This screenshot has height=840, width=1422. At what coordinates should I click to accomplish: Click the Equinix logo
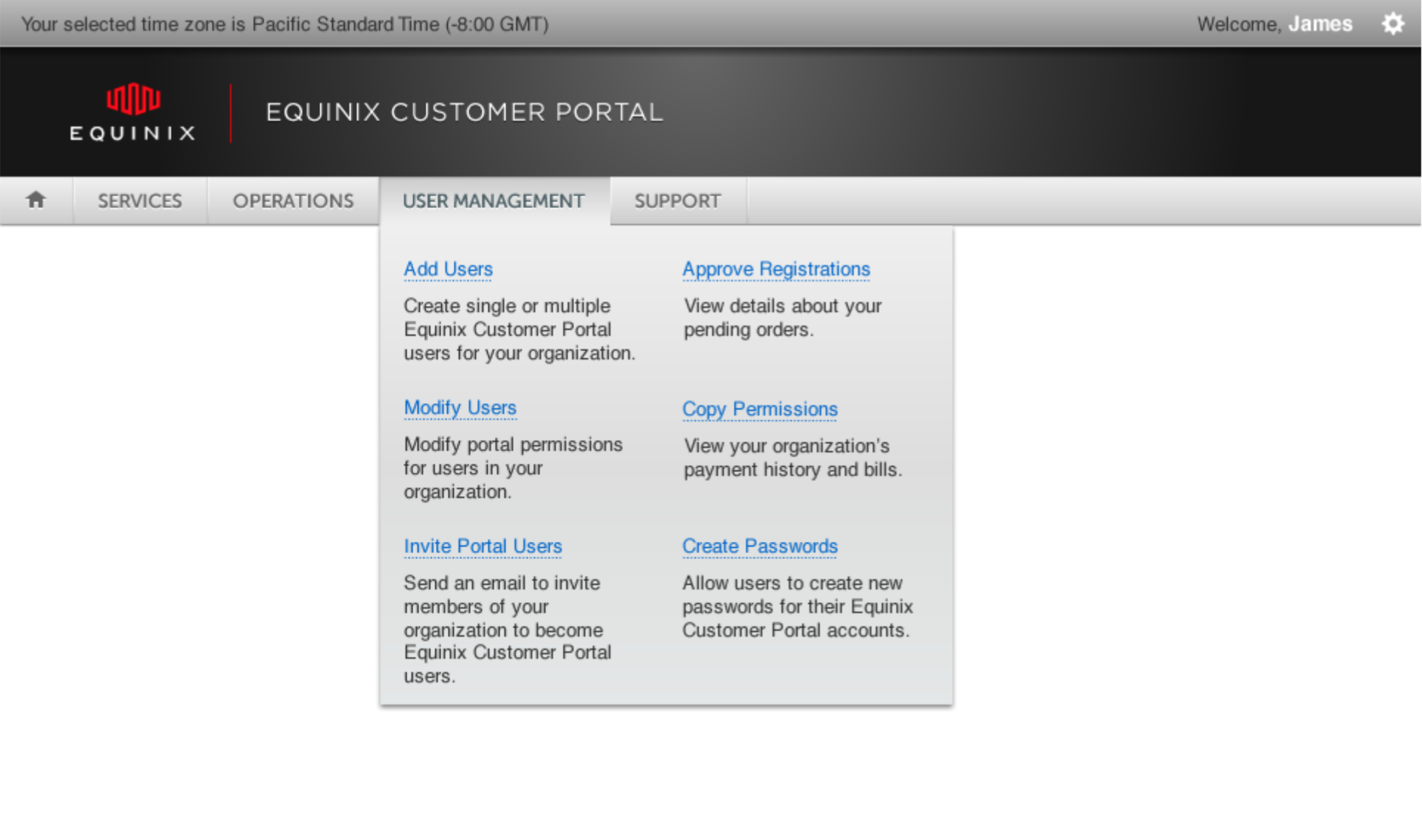point(133,112)
